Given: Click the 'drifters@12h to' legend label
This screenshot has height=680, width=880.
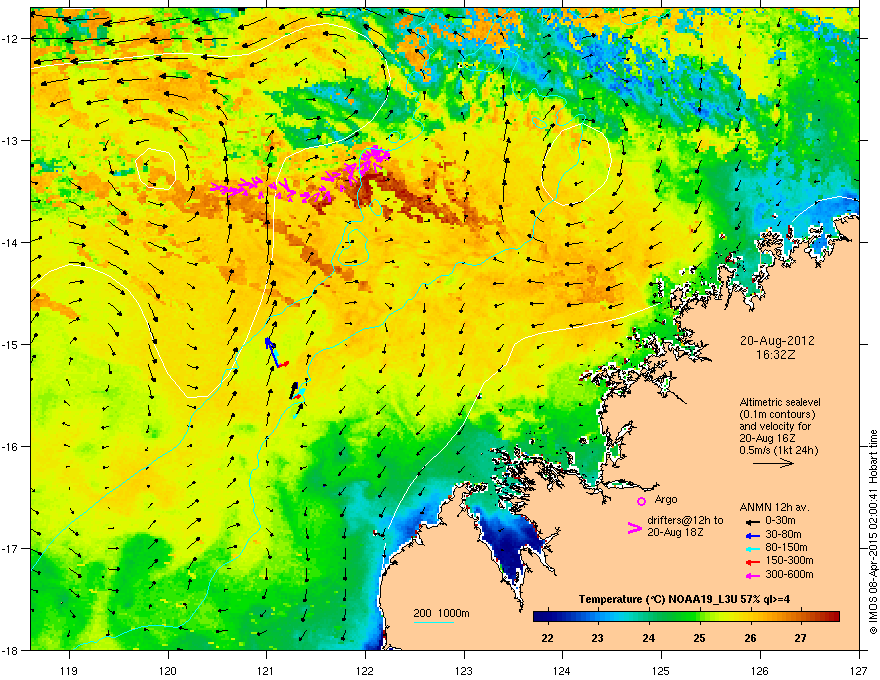Looking at the screenshot, I should pos(685,520).
